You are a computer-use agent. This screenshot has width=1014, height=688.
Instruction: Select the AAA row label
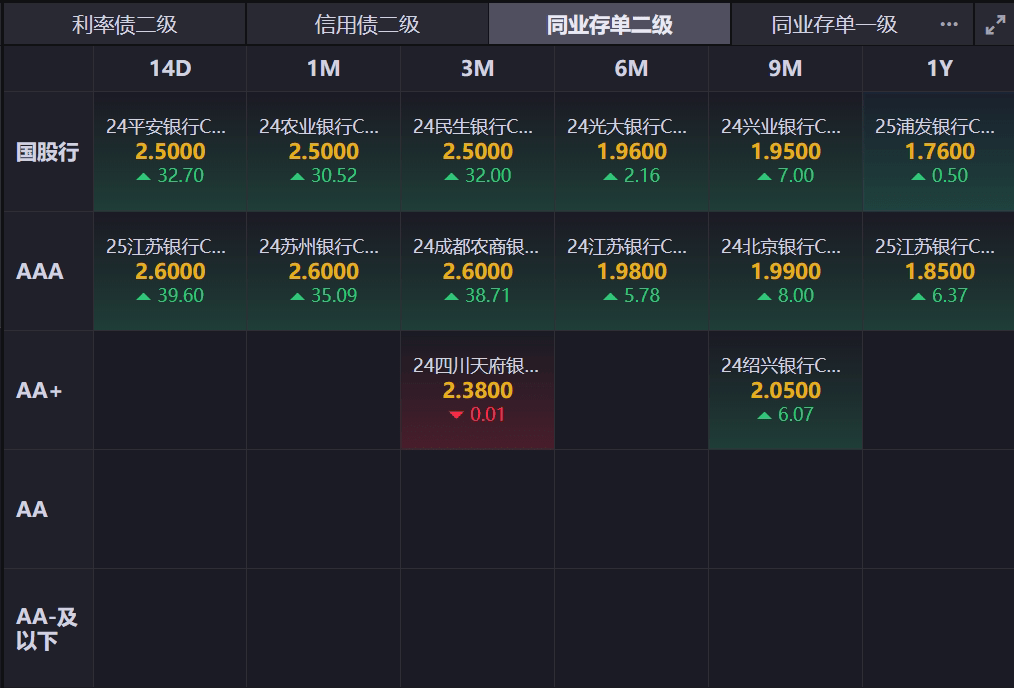pos(40,272)
